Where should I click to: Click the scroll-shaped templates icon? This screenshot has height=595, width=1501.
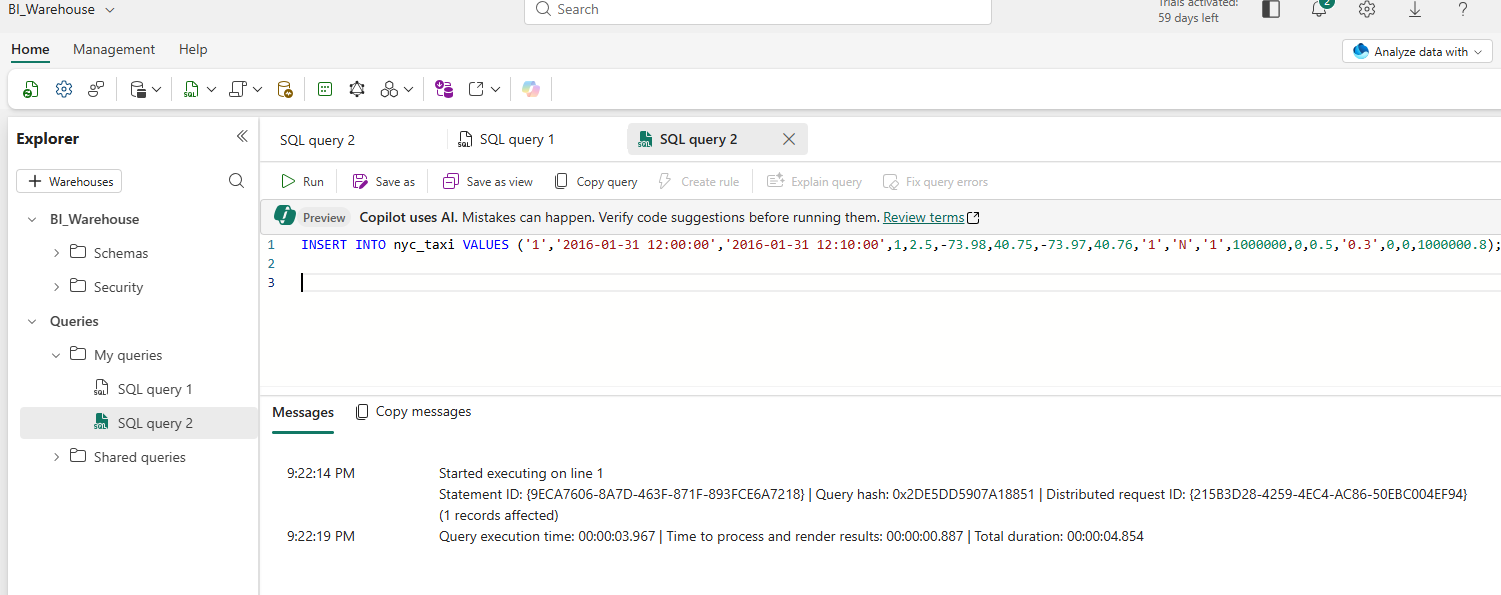pyautogui.click(x=237, y=89)
